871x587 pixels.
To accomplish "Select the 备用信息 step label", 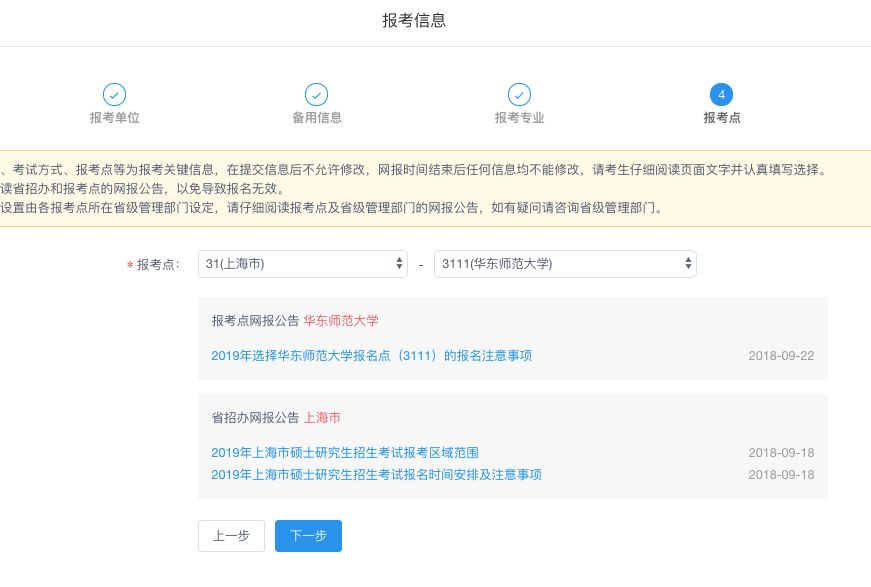I will [x=317, y=118].
